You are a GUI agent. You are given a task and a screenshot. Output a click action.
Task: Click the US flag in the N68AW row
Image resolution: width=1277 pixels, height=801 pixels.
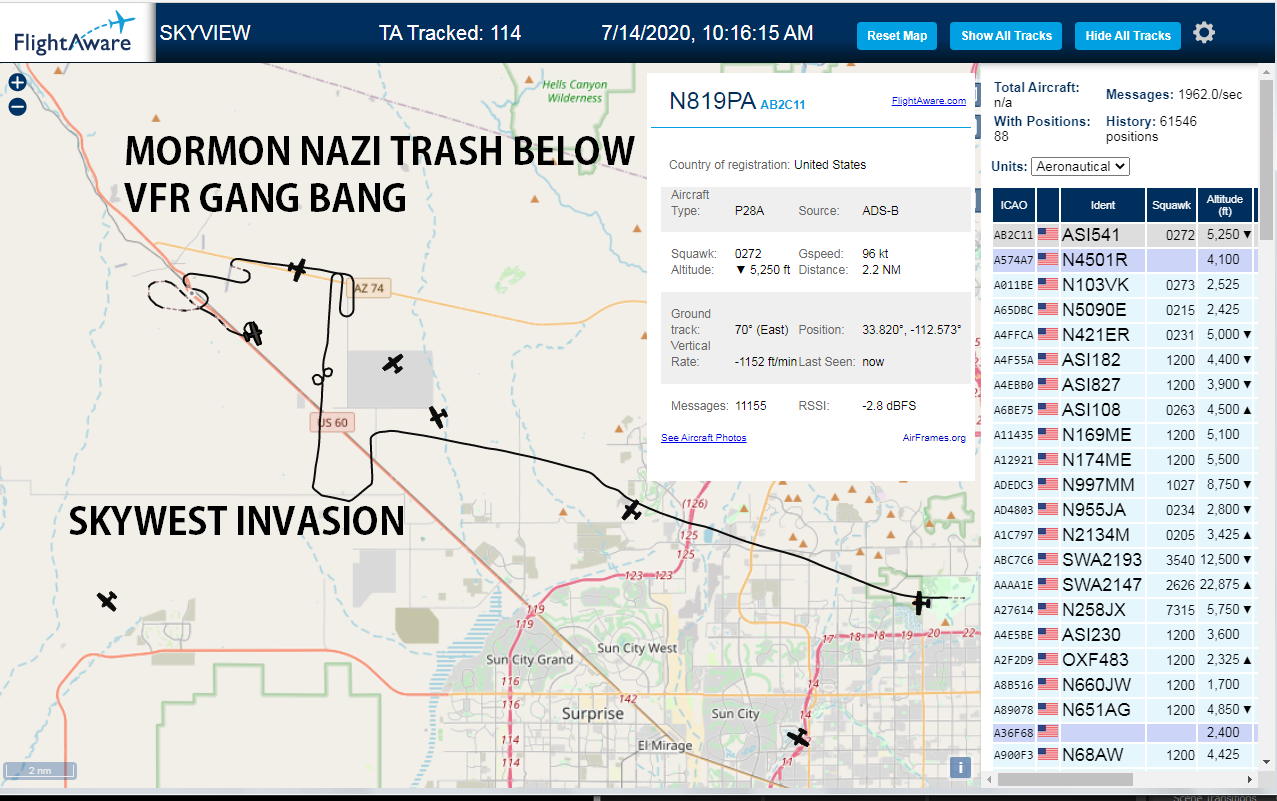pyautogui.click(x=1048, y=754)
